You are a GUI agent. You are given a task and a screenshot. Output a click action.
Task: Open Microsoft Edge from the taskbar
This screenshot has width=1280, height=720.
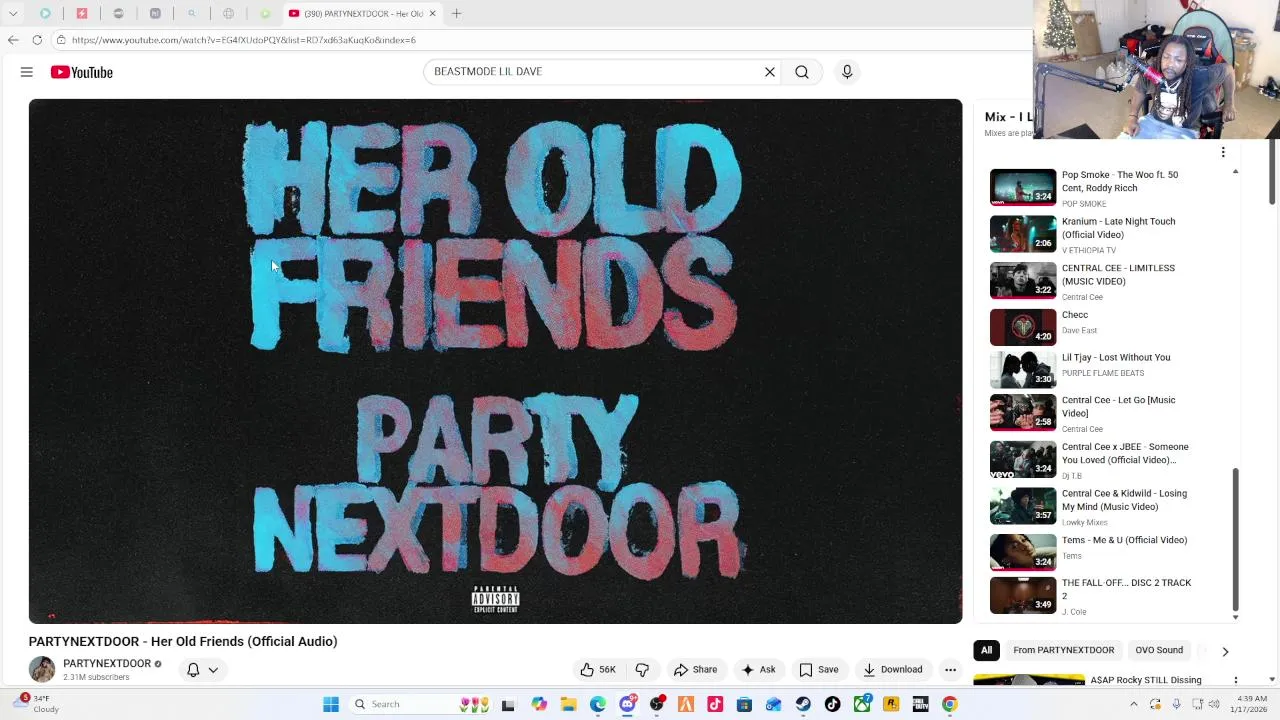pos(598,704)
